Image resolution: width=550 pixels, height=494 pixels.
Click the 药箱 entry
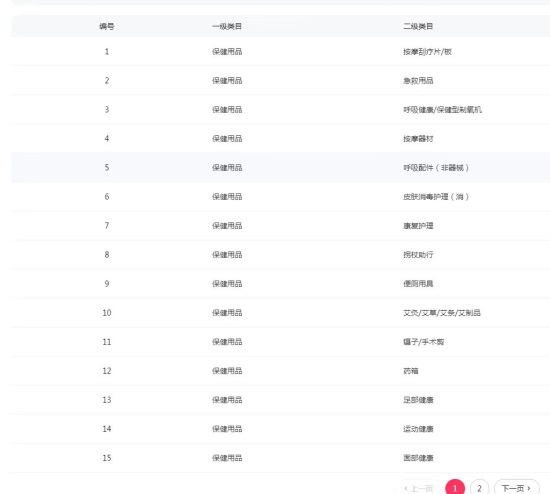(411, 371)
